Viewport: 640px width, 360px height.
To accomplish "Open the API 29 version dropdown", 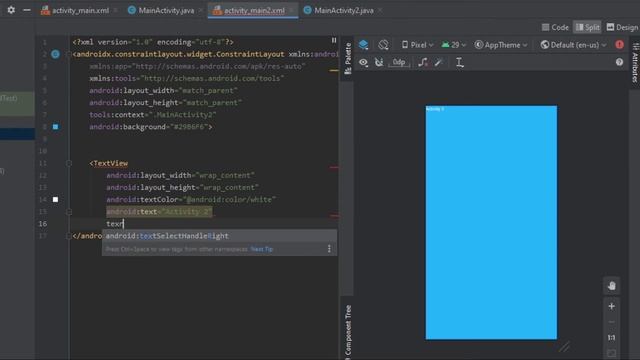I will (x=453, y=45).
